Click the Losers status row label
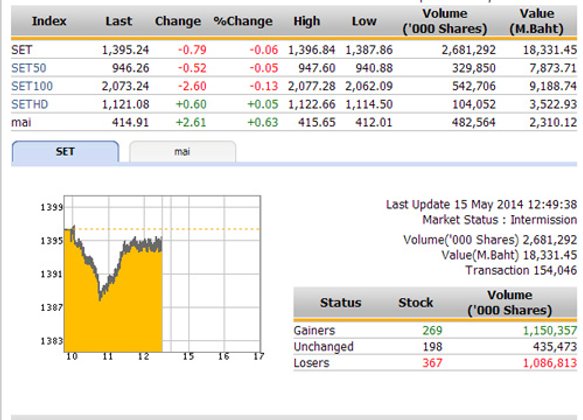The height and width of the screenshot is (420, 583). pos(312,363)
